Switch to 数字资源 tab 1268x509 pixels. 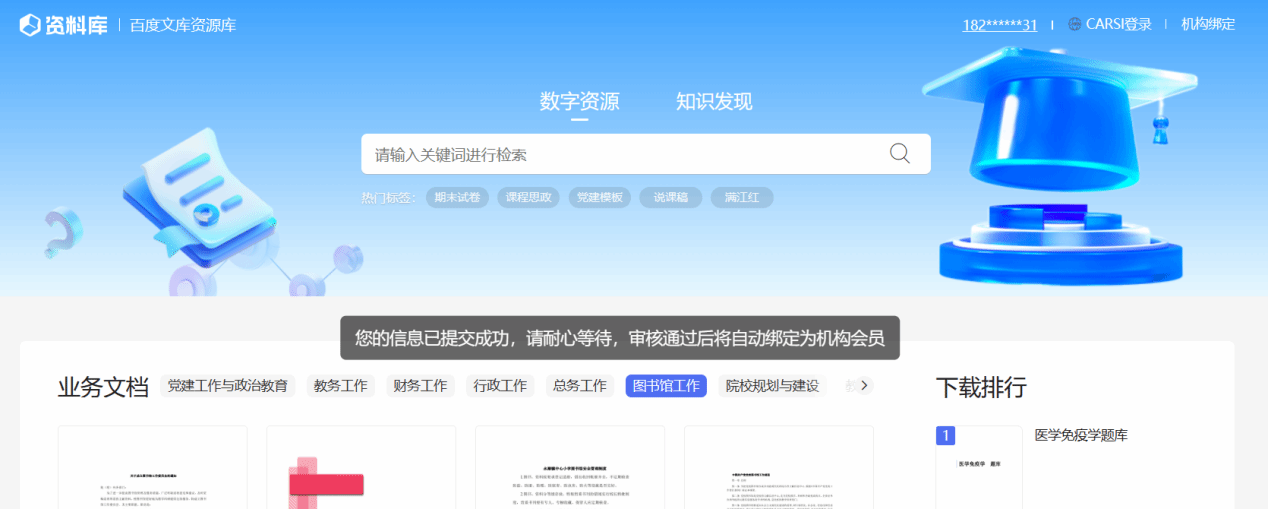tap(579, 102)
